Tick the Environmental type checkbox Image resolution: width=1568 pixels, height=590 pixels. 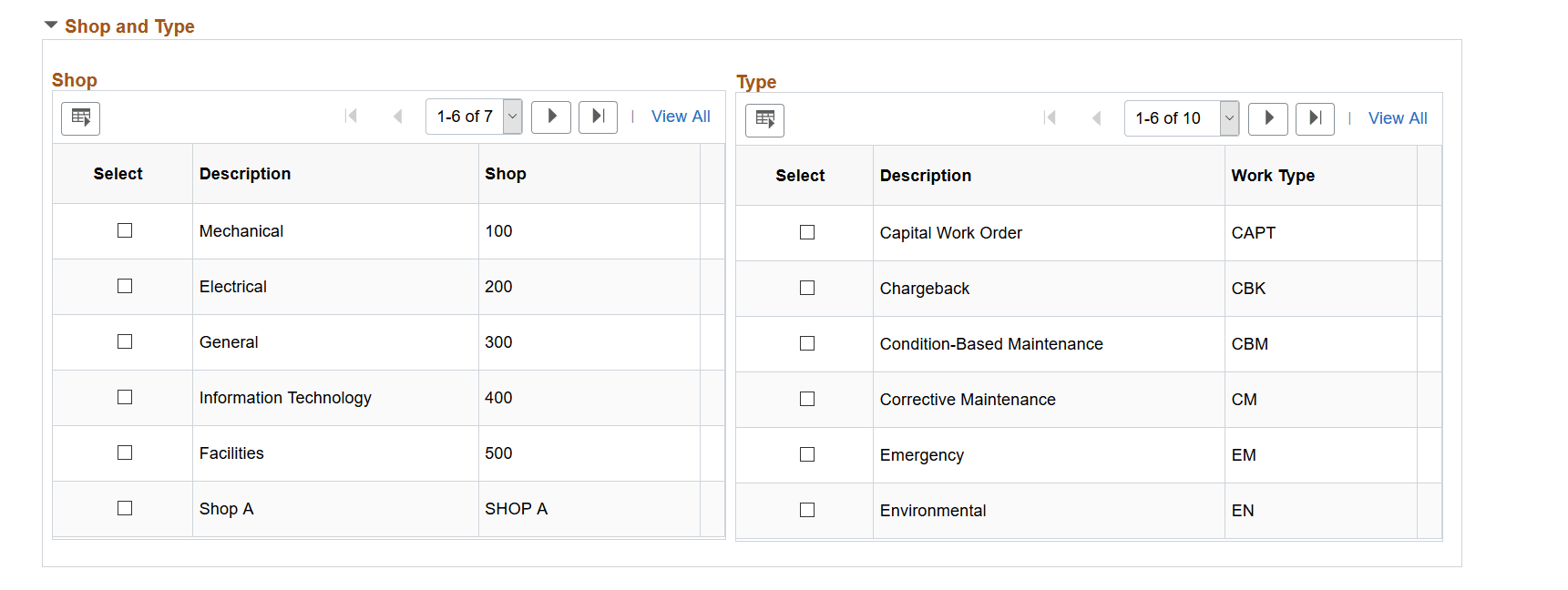coord(807,510)
